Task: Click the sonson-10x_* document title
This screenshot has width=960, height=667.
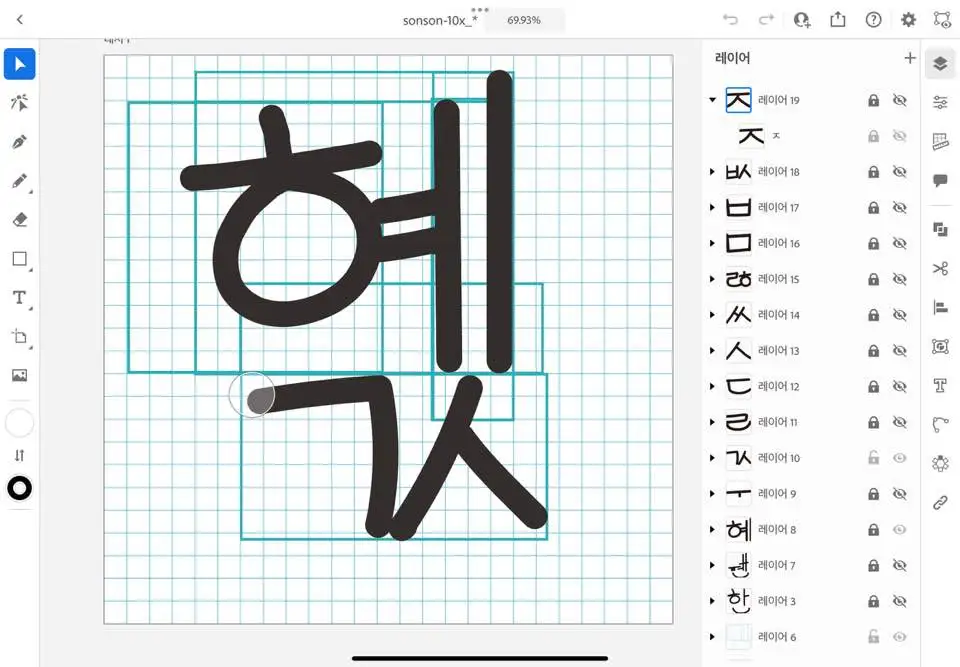Action: coord(440,20)
